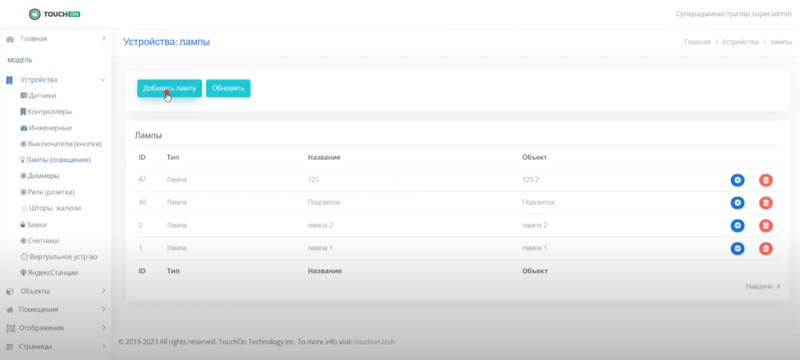
Task: Open settings for лампа 2 row
Action: [x=737, y=225]
